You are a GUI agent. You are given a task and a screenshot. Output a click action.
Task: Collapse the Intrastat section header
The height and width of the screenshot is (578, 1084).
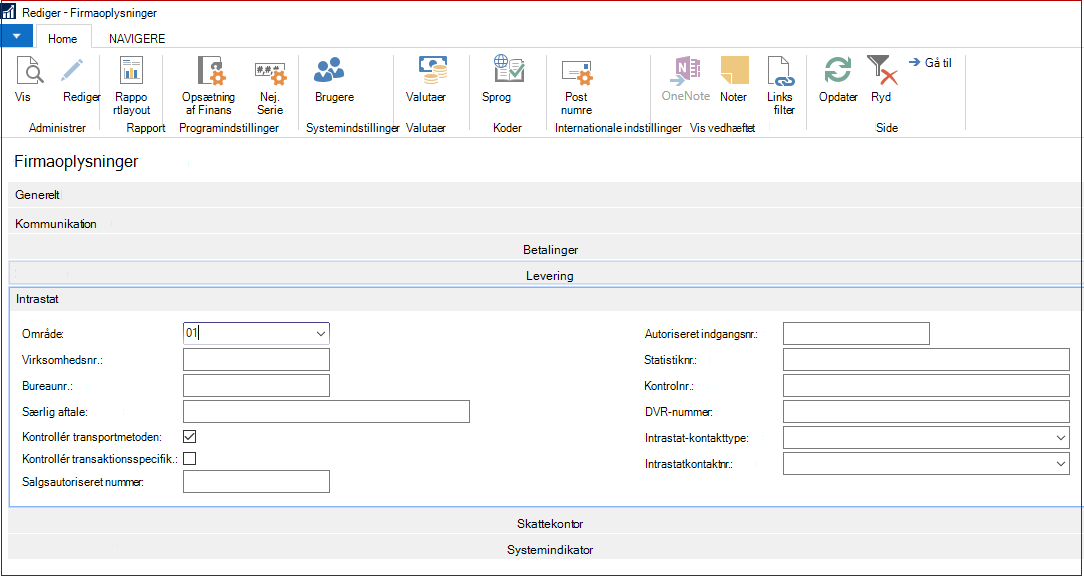coord(545,299)
